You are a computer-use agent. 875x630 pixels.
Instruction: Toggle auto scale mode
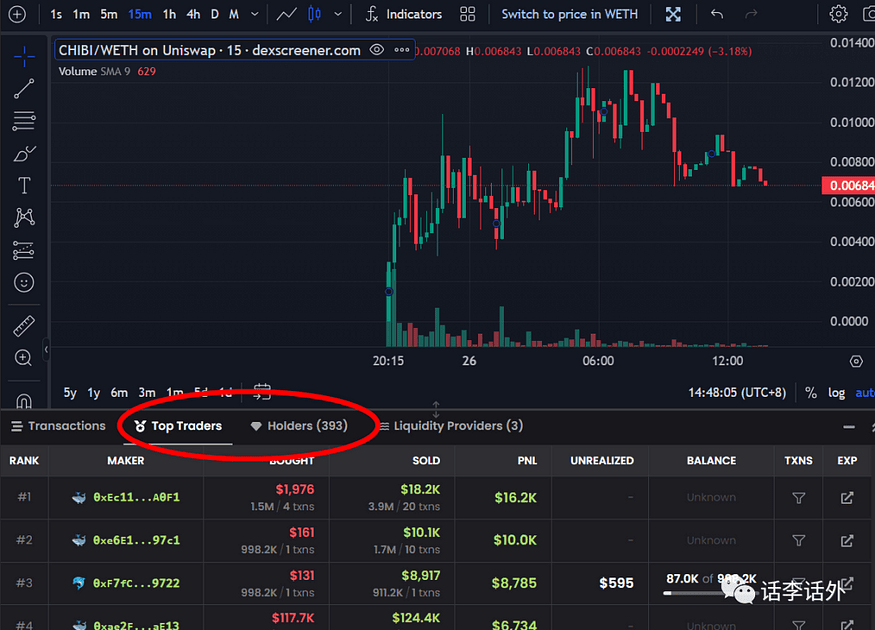click(865, 393)
